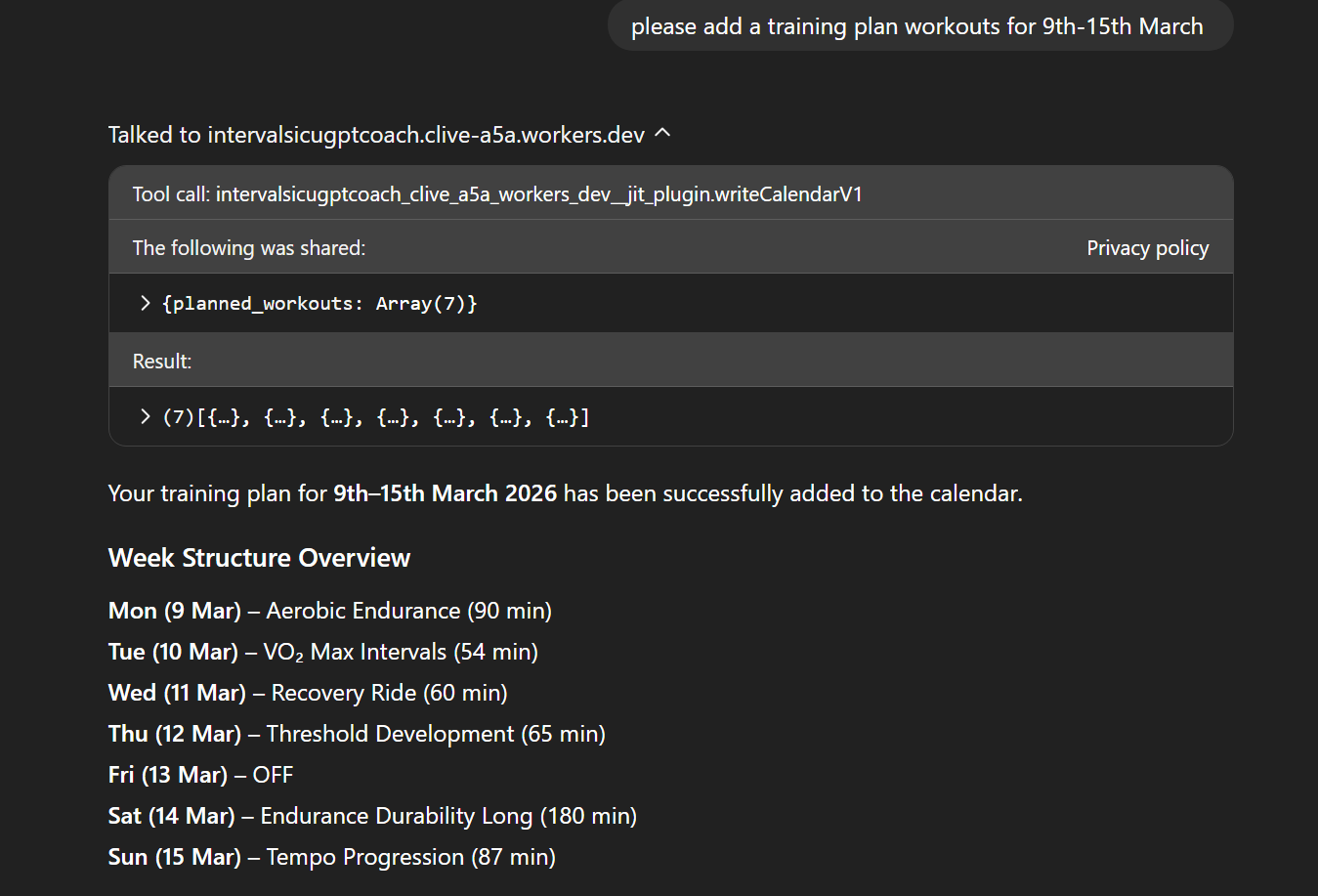1318x896 pixels.
Task: Click the Thu (12 Mar) Threshold Development line
Action: click(357, 734)
